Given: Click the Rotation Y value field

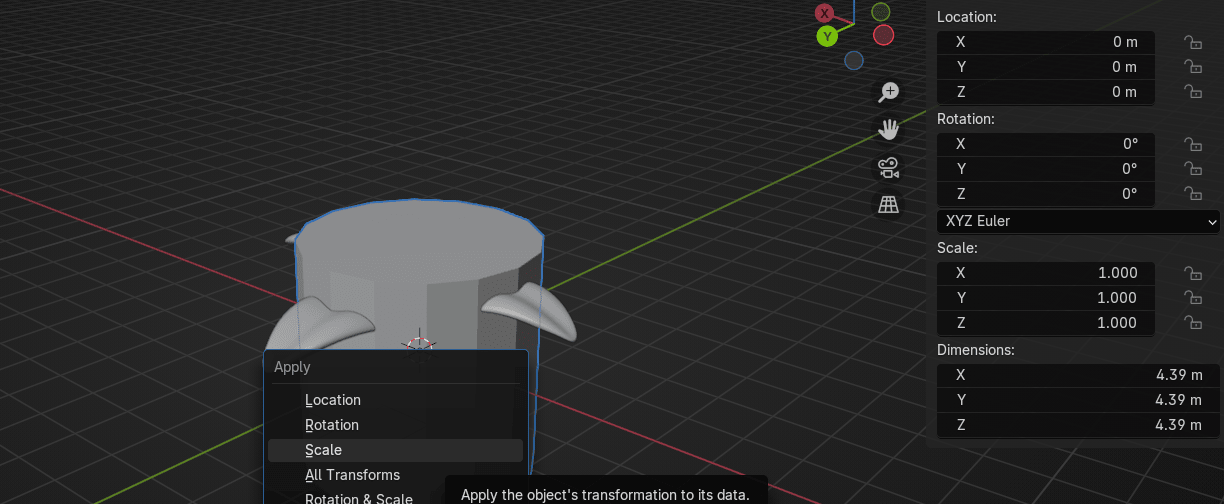Looking at the screenshot, I should coord(1046,169).
